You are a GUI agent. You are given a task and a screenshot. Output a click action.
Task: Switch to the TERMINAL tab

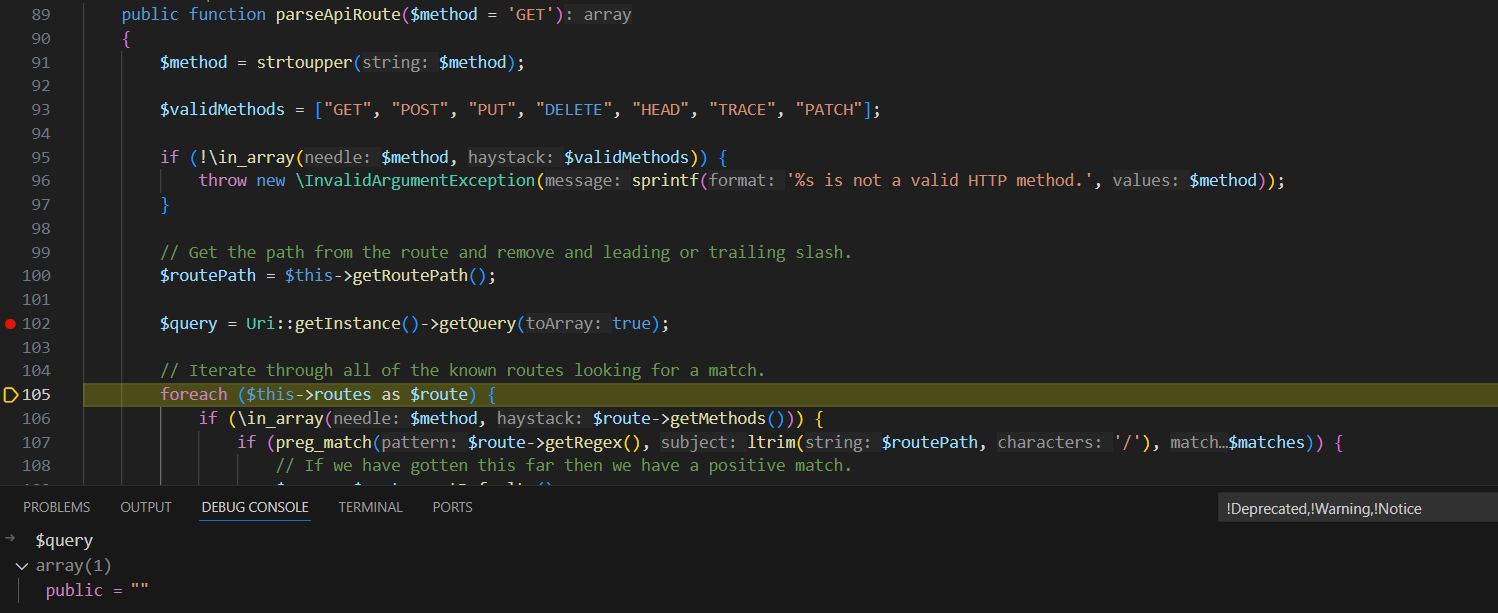[x=370, y=507]
